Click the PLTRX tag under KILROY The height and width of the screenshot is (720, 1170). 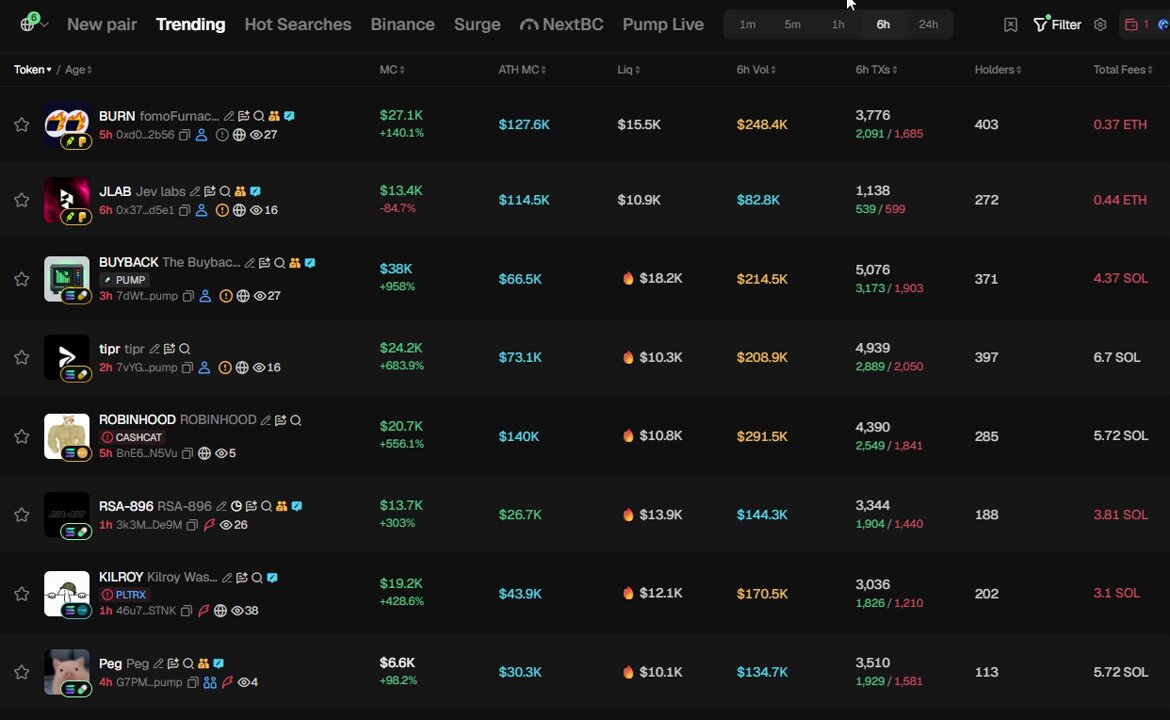125,595
